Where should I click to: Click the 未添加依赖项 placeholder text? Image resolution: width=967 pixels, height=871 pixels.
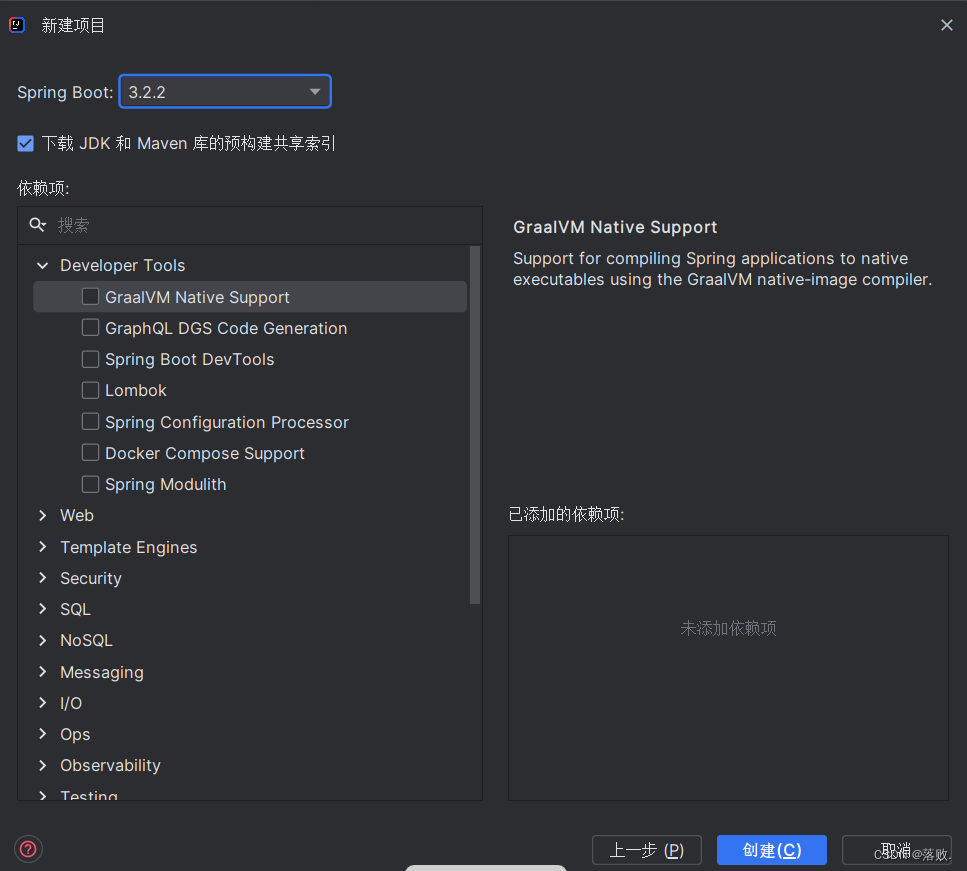click(x=728, y=628)
